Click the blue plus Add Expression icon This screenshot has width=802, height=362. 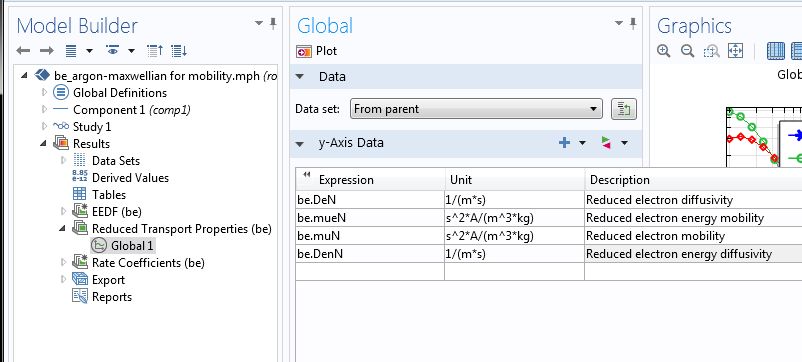(564, 143)
